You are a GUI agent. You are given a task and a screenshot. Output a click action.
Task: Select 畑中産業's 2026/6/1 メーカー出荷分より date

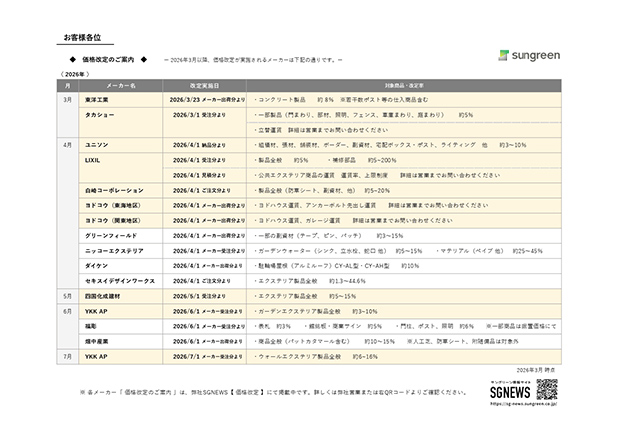[x=208, y=342]
